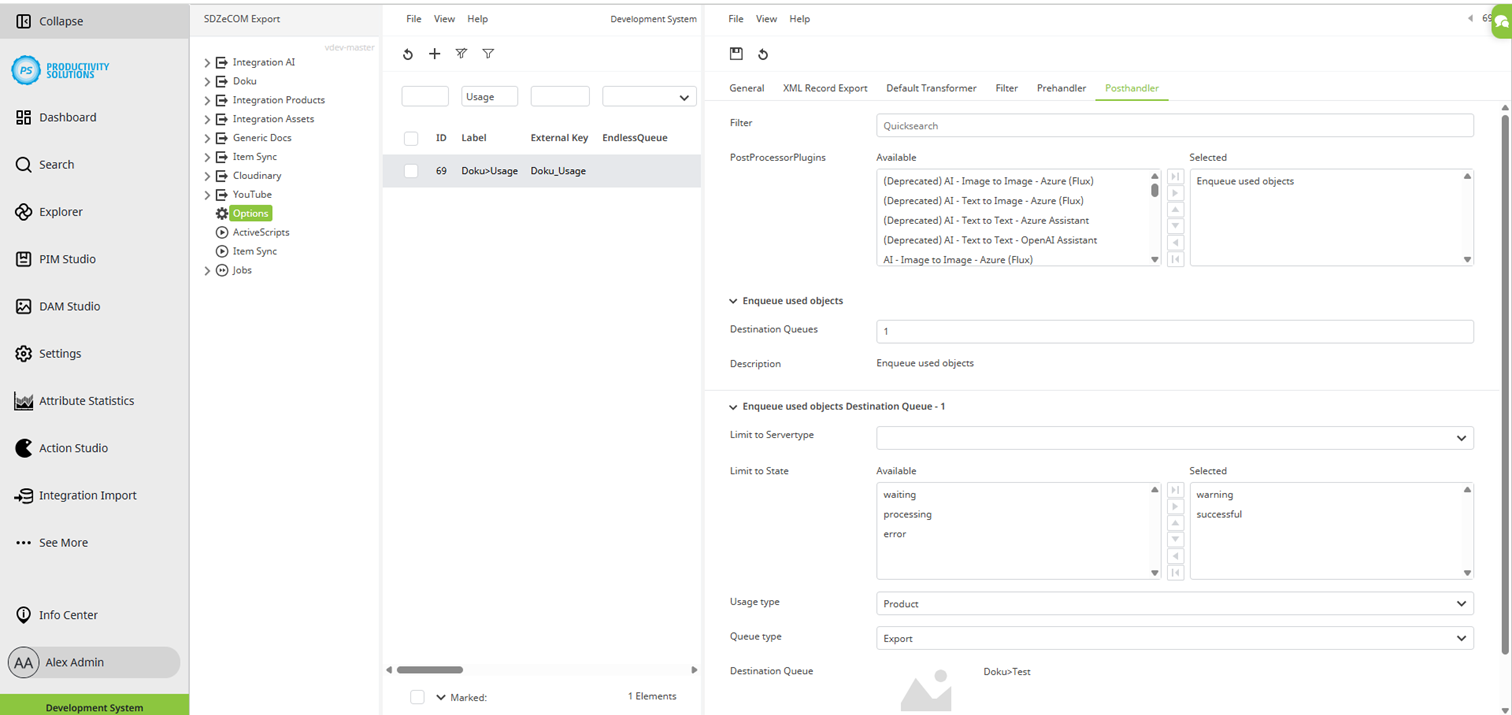Screen dimensions: 1512x715
Task: Select YouTube in the export tree
Action: pos(252,195)
